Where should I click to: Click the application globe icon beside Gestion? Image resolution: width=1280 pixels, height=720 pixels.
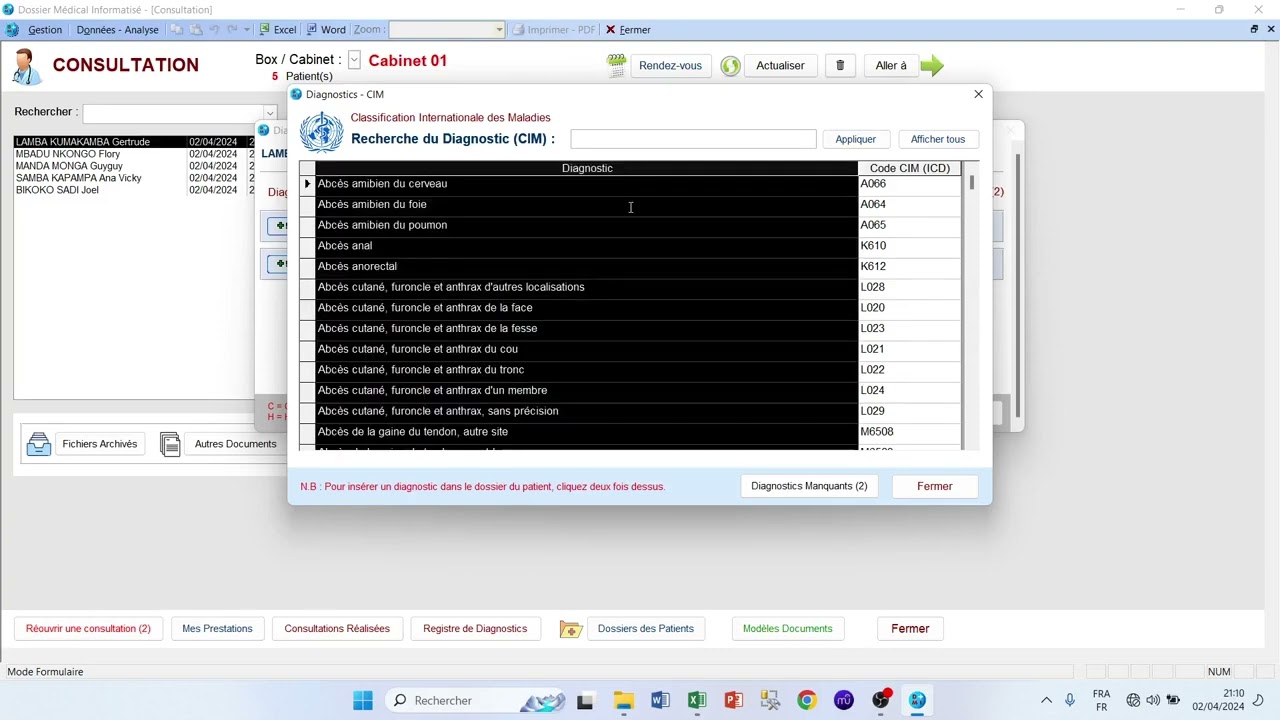point(12,30)
